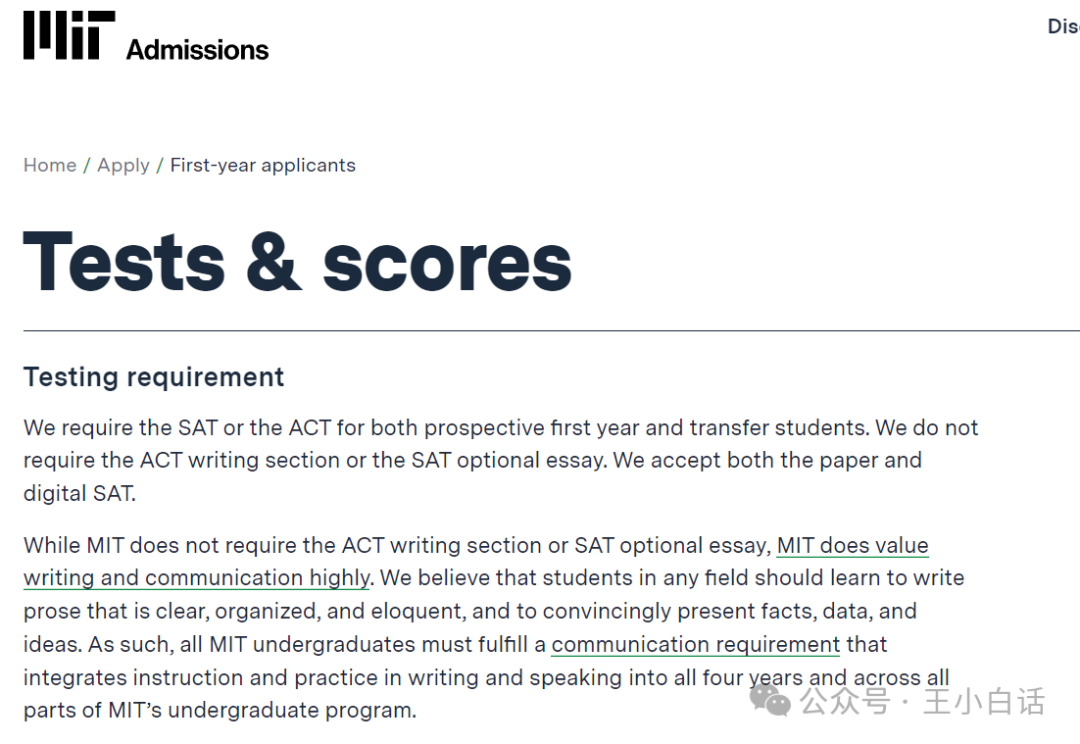Click the ampersand in the page title
The image size is (1080, 744).
click(x=273, y=262)
